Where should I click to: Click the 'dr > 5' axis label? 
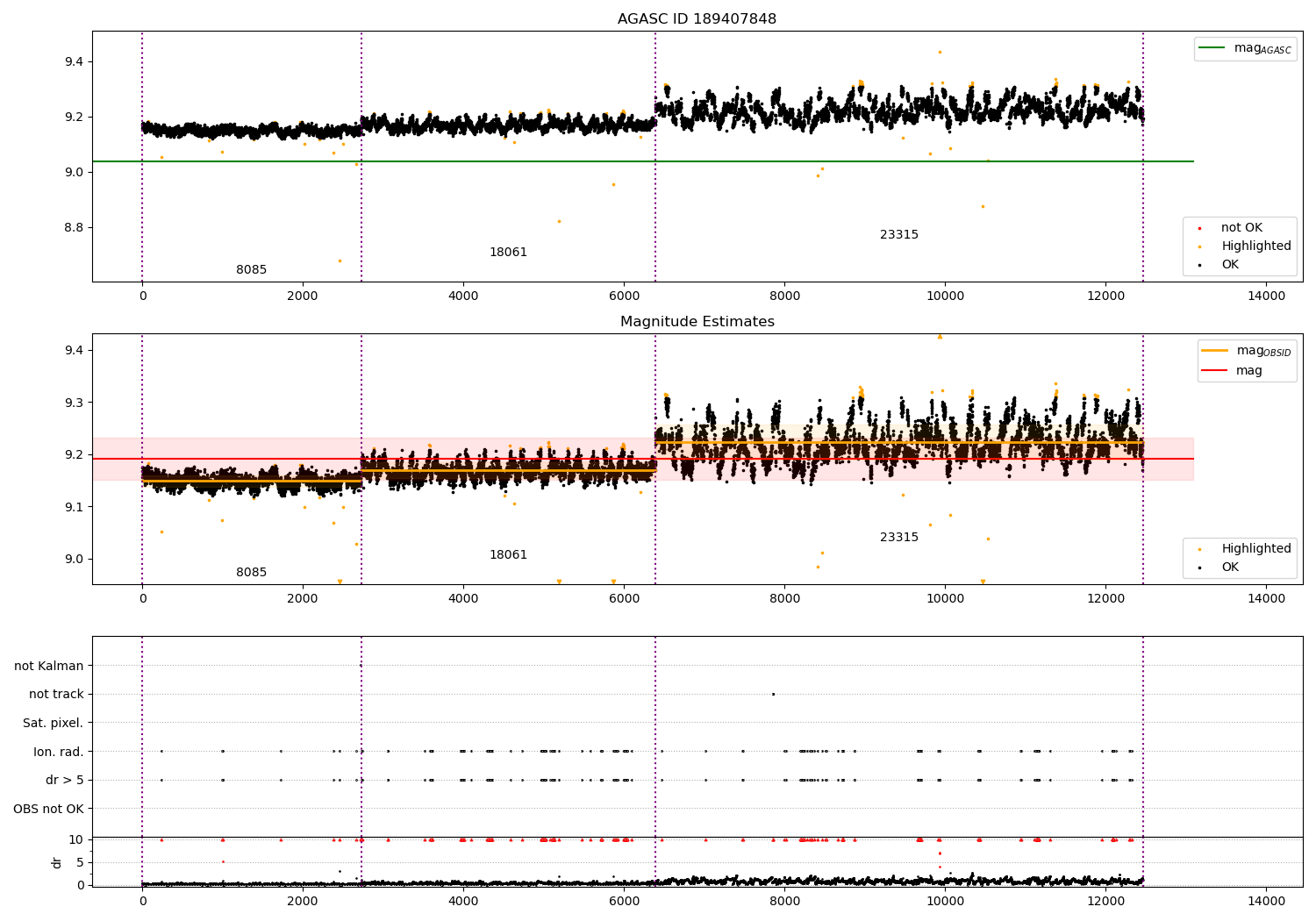(x=65, y=781)
